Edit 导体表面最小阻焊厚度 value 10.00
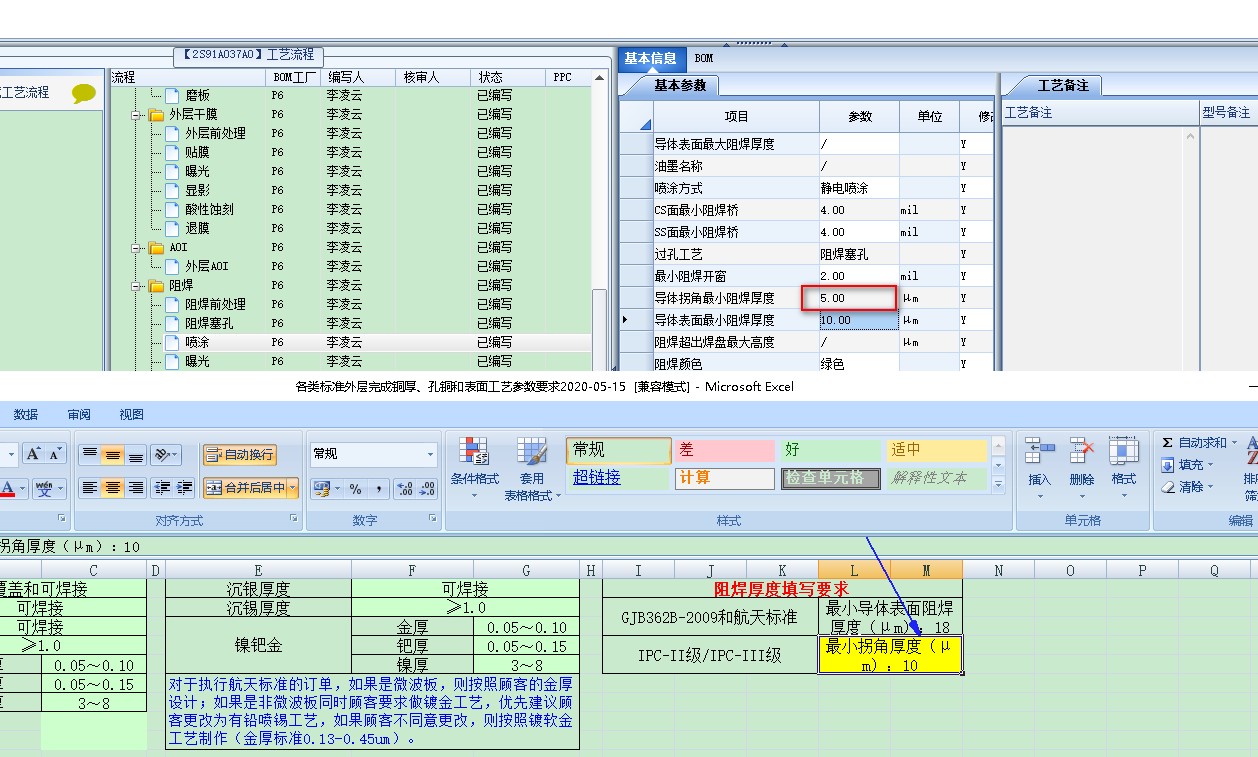 coord(858,320)
